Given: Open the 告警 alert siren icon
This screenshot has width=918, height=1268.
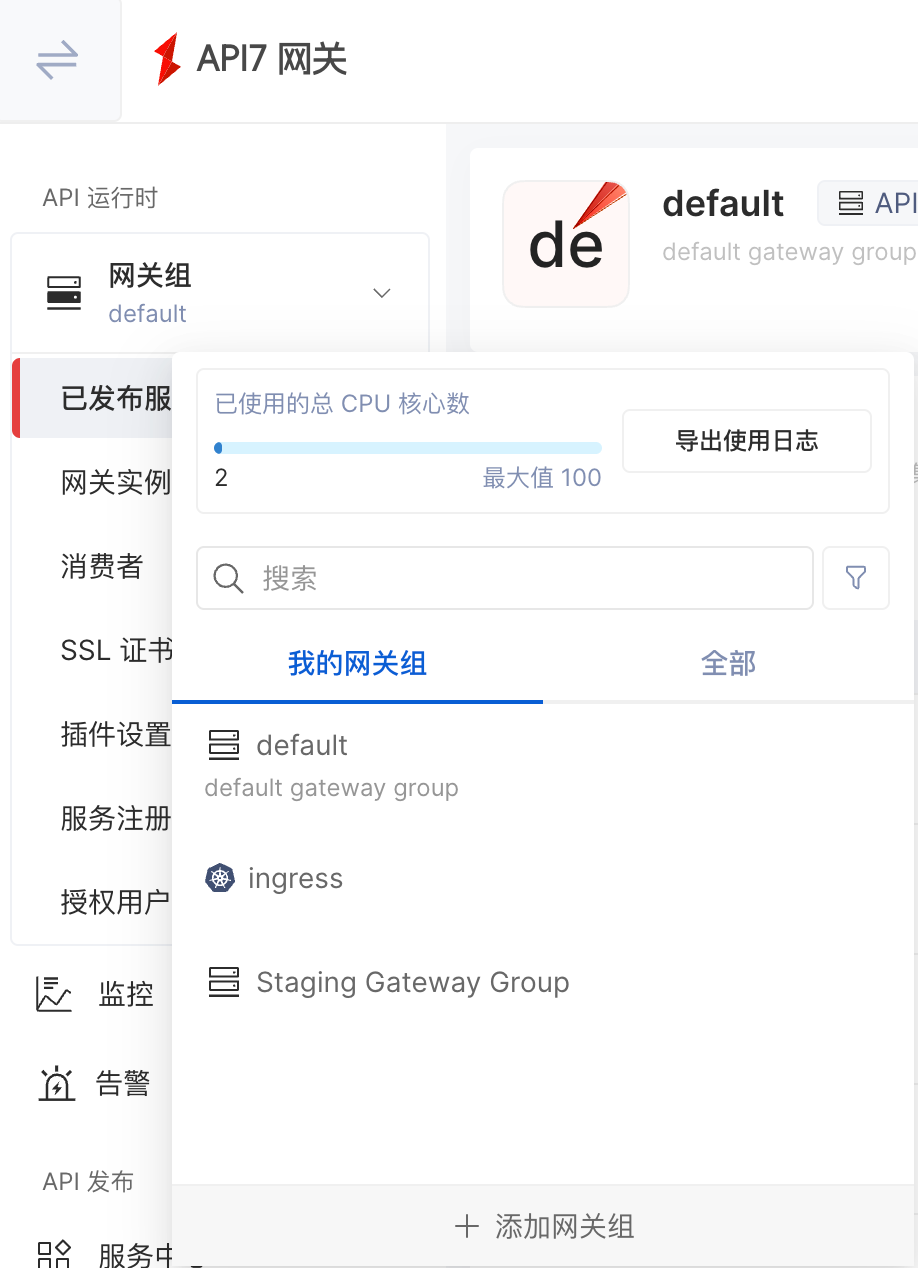Looking at the screenshot, I should coord(56,1083).
